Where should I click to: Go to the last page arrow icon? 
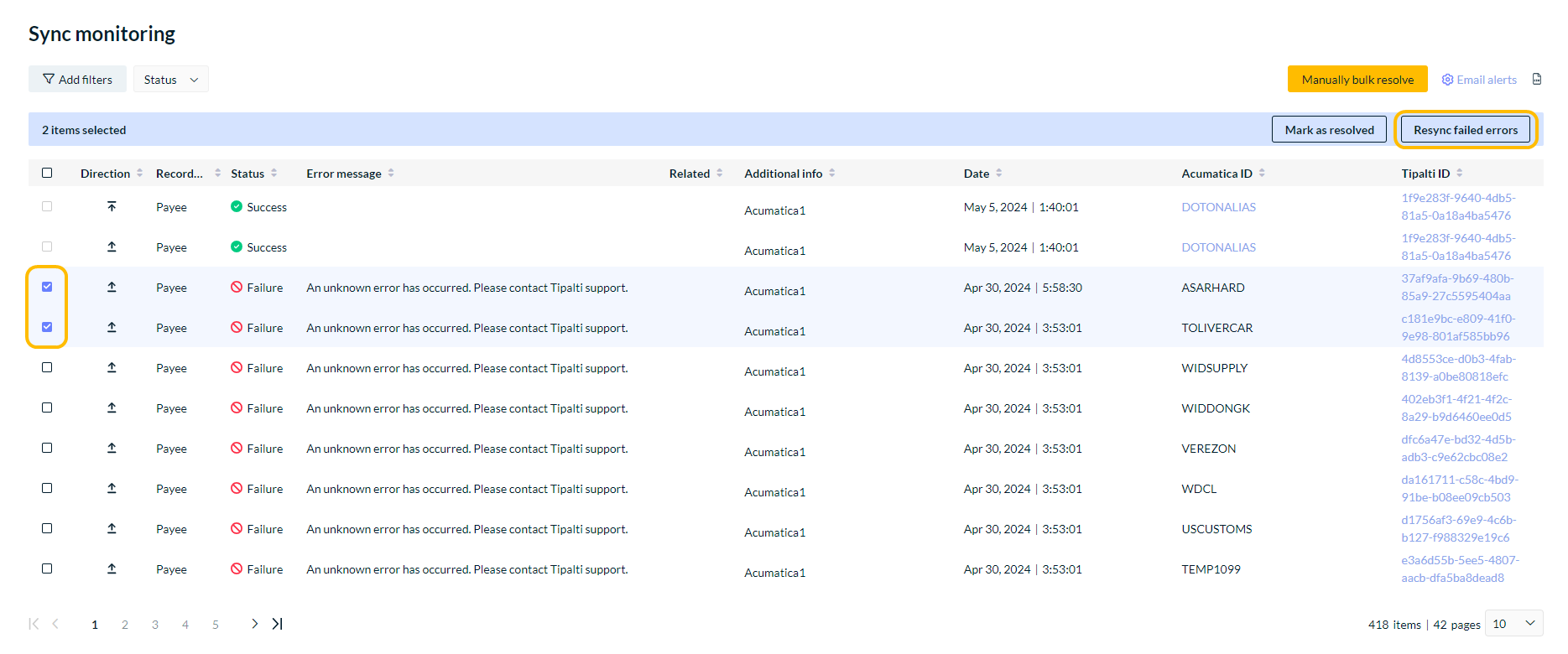(278, 624)
